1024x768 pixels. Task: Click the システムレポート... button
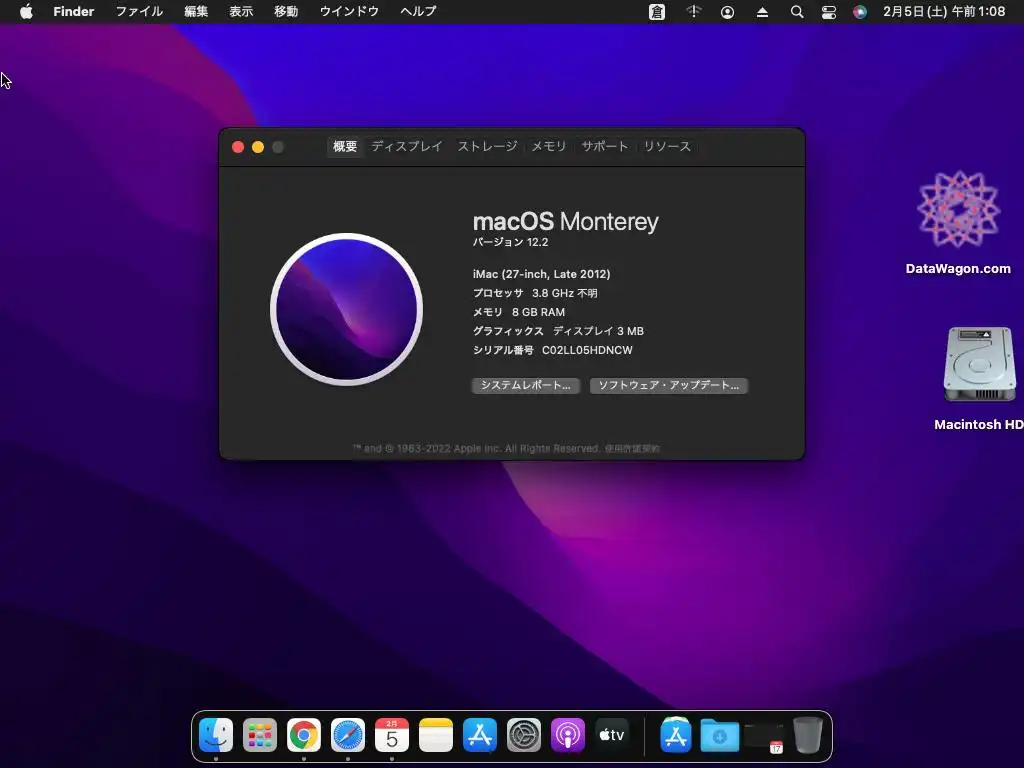(526, 385)
